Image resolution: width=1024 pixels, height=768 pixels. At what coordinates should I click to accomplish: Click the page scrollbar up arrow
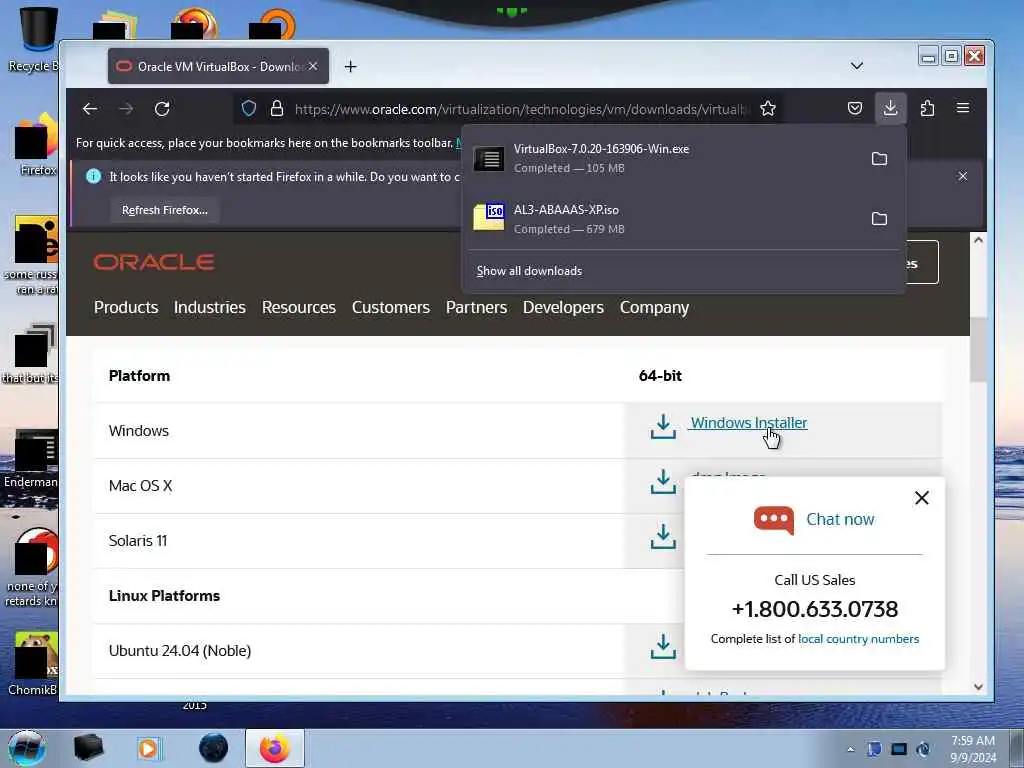(x=978, y=240)
